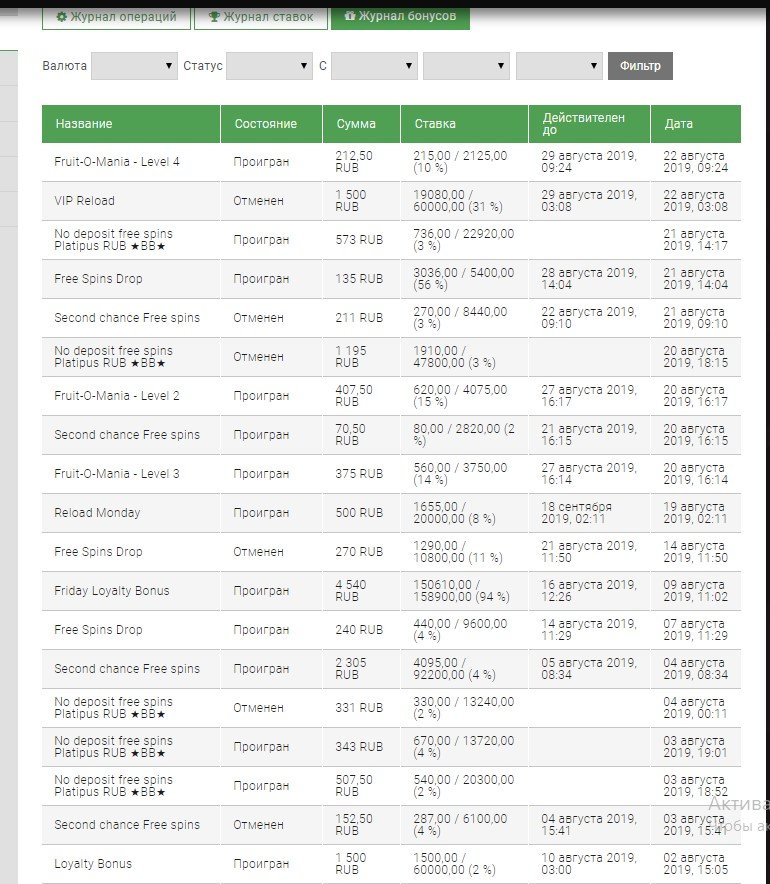Open the date dropdown next to Фильтр
770x884 pixels.
click(559, 66)
